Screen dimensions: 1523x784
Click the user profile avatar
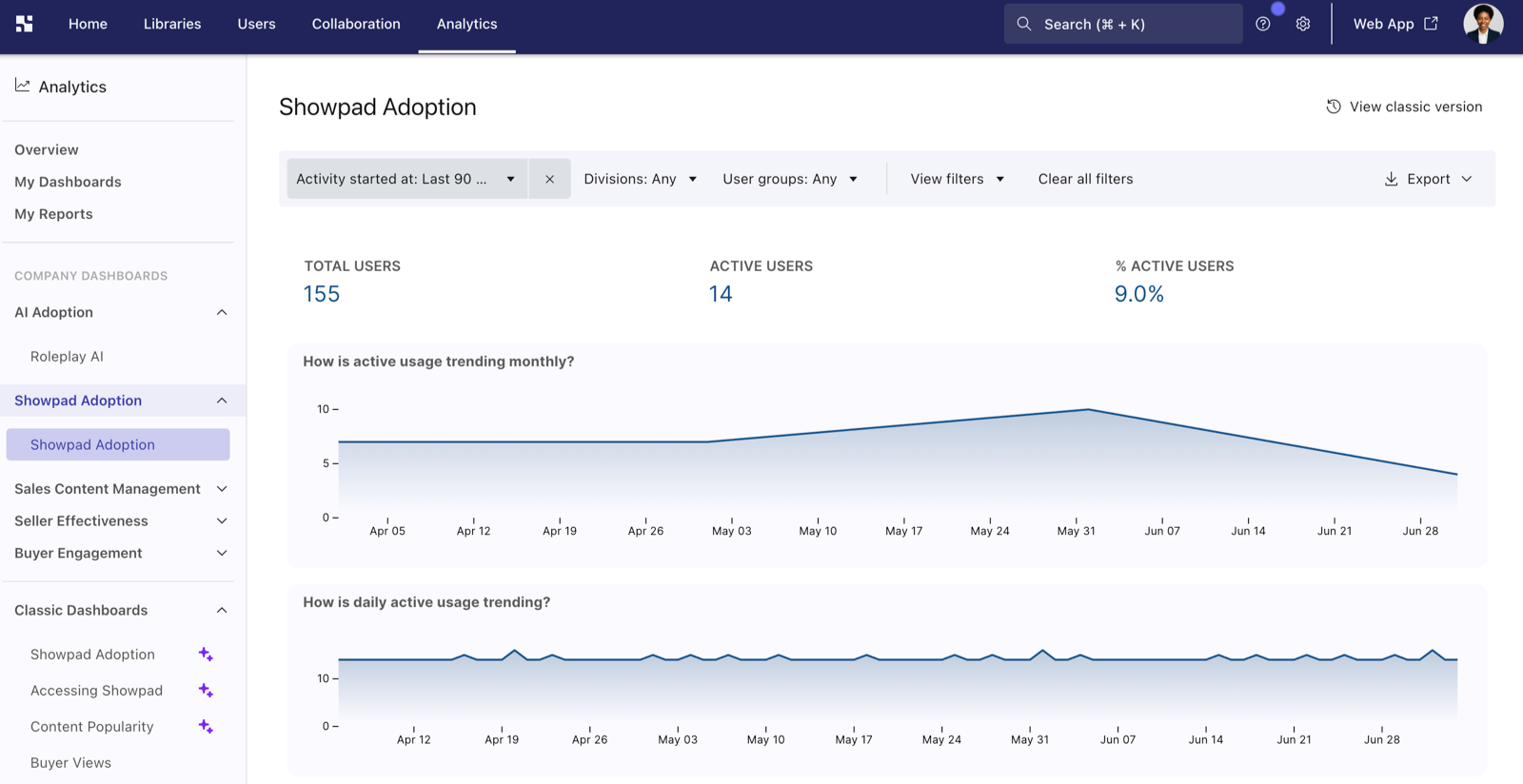click(1483, 24)
